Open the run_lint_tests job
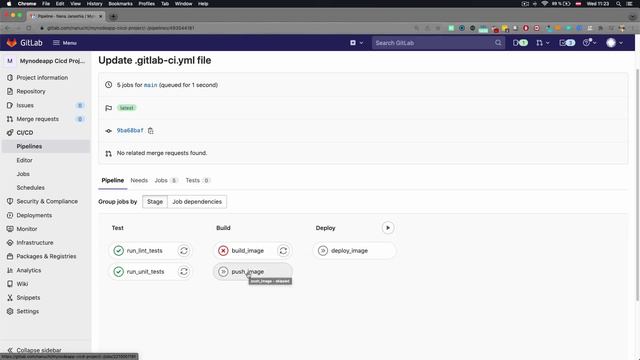640x360 pixels. click(x=144, y=251)
